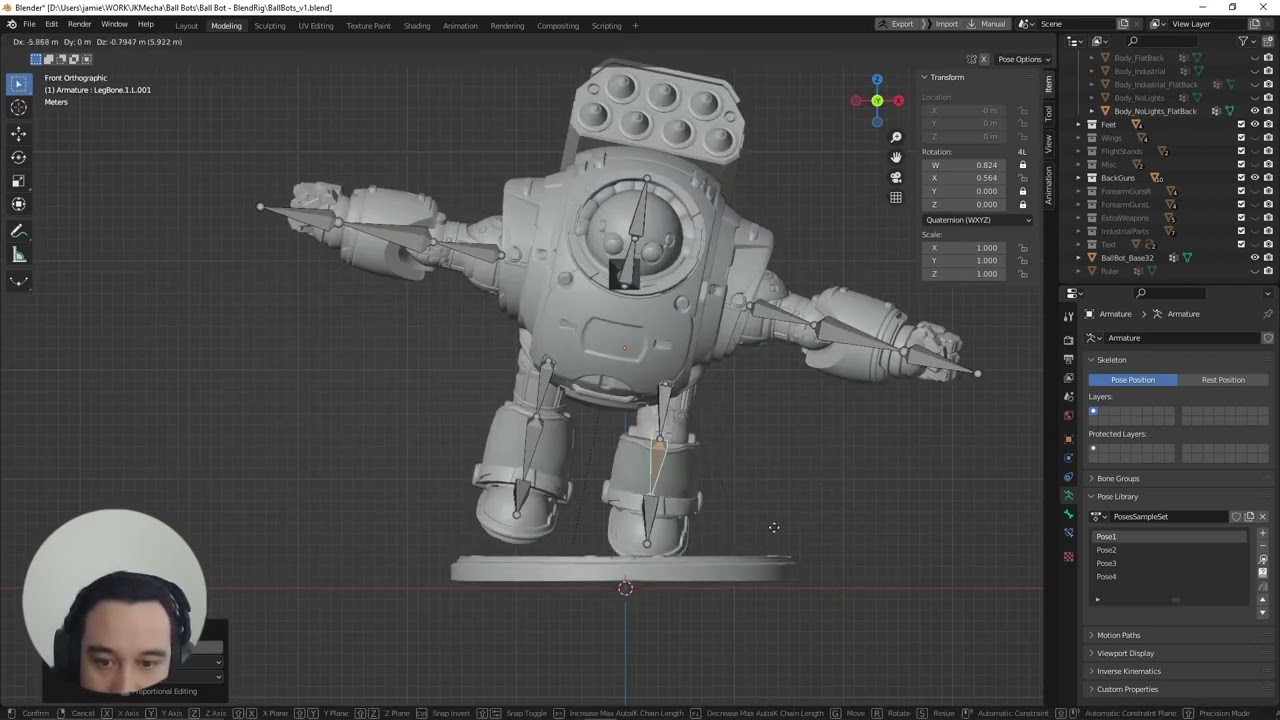The width and height of the screenshot is (1280, 720).
Task: Switch perspective/orthographic grid icon
Action: coord(896,197)
